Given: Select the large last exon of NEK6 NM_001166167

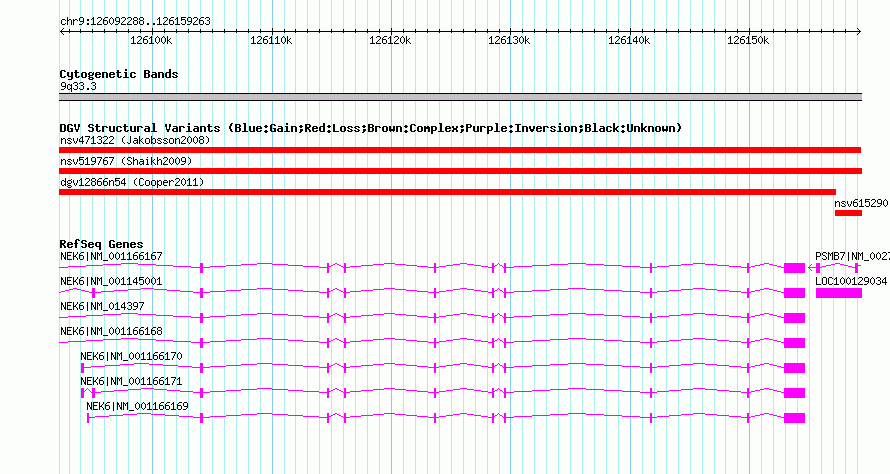Looking at the screenshot, I should [x=795, y=268].
